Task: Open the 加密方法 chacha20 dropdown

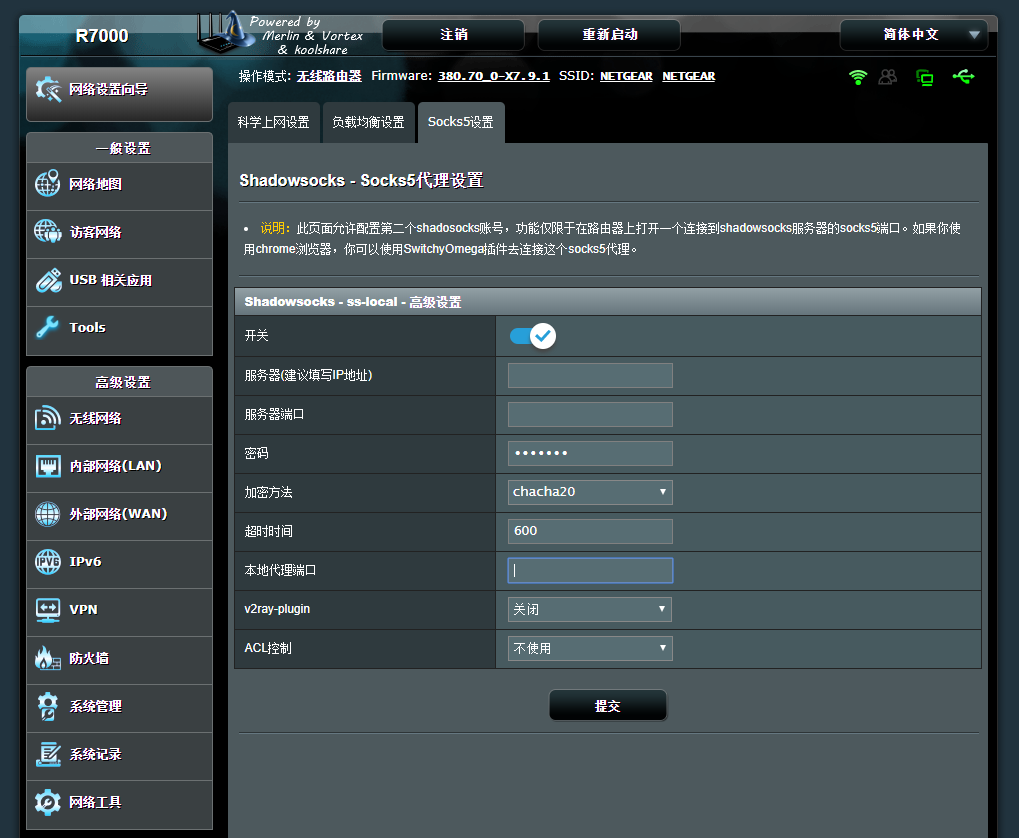Action: (590, 492)
